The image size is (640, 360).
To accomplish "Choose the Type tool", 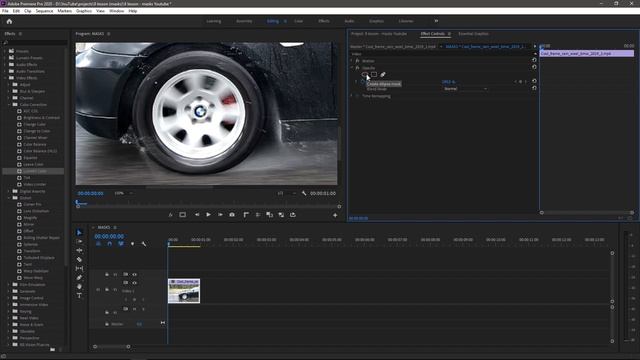I will [x=79, y=296].
